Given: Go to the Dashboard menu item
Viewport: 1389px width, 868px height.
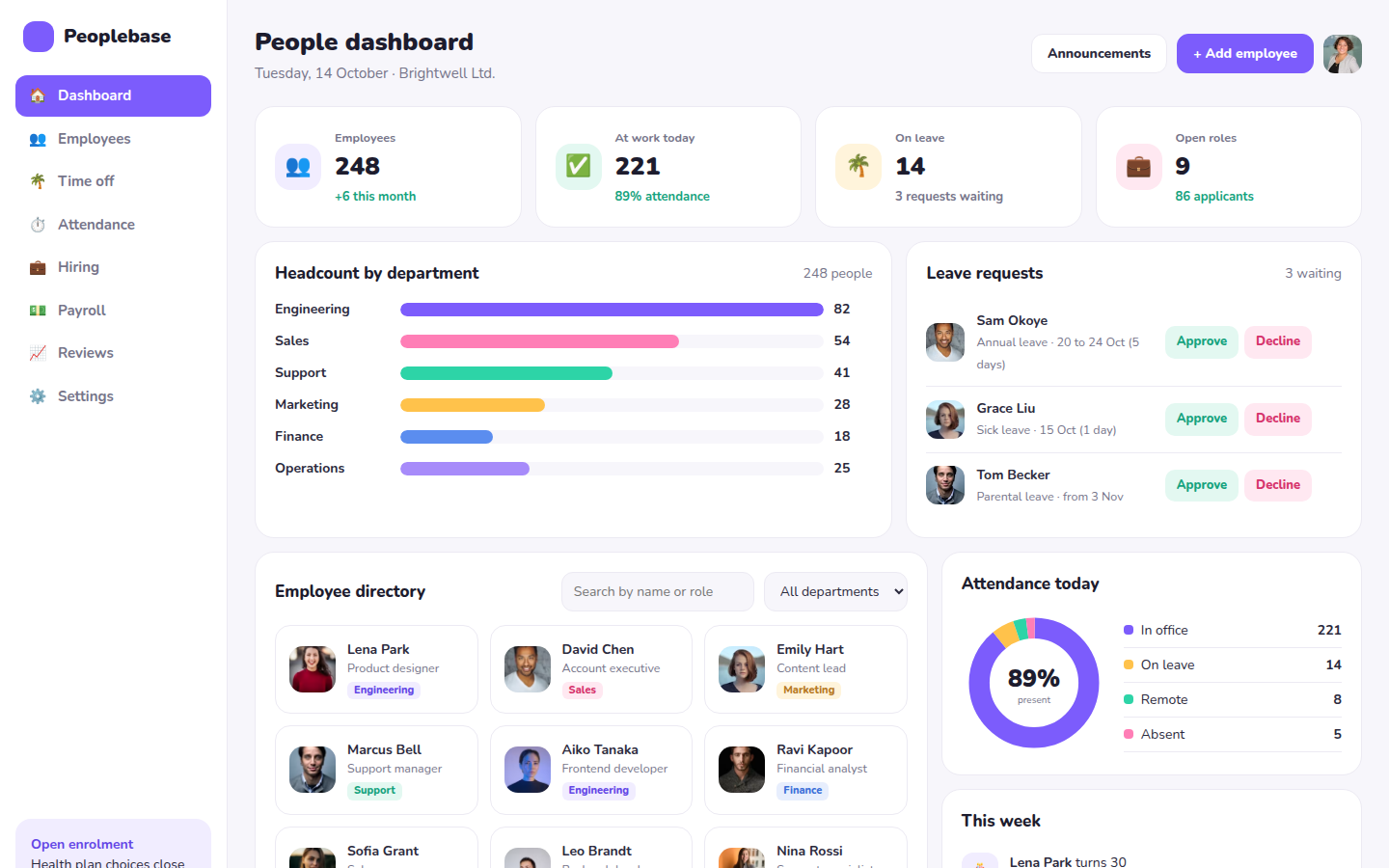Looking at the screenshot, I should 113,95.
